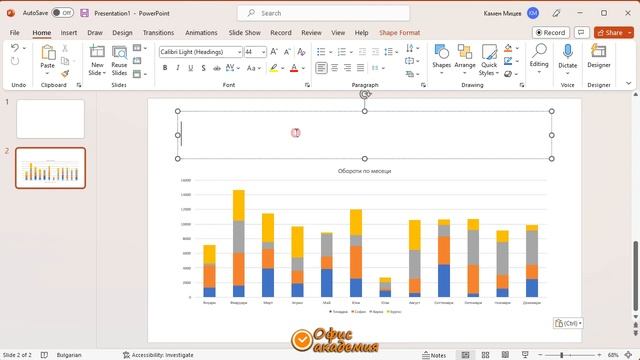Switch to Slide Sorter view icon

tap(485, 355)
